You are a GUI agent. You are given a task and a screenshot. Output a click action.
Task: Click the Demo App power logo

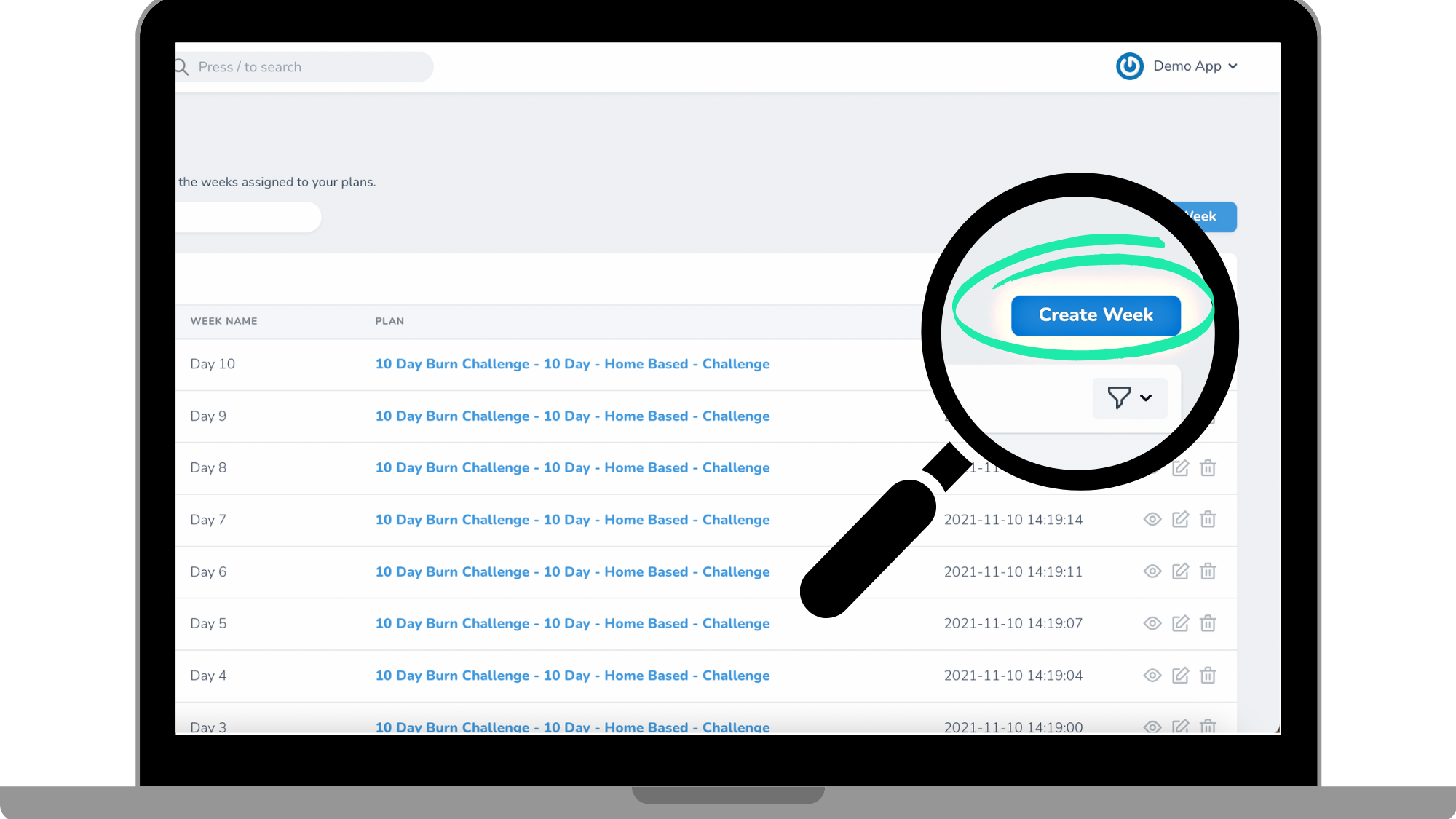click(x=1129, y=66)
